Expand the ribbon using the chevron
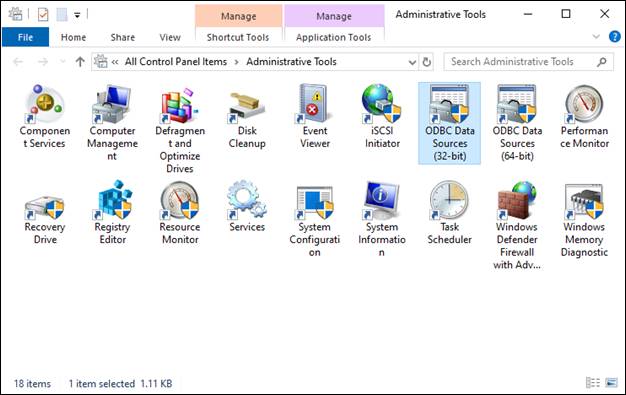 coord(596,37)
